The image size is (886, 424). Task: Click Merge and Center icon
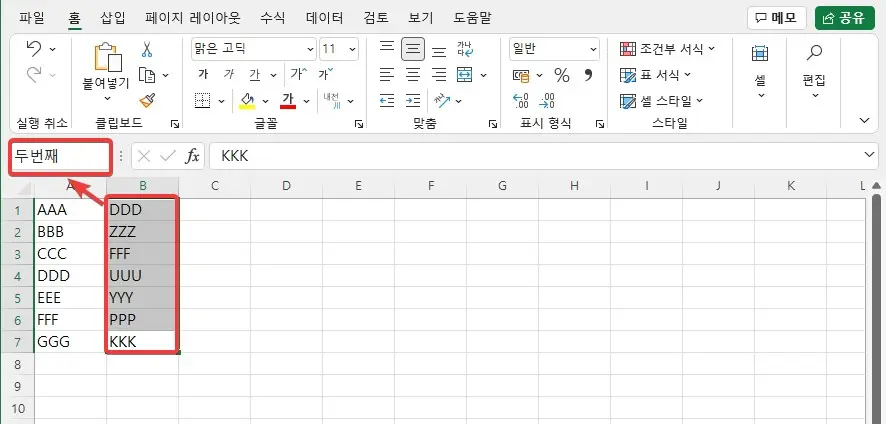point(464,75)
